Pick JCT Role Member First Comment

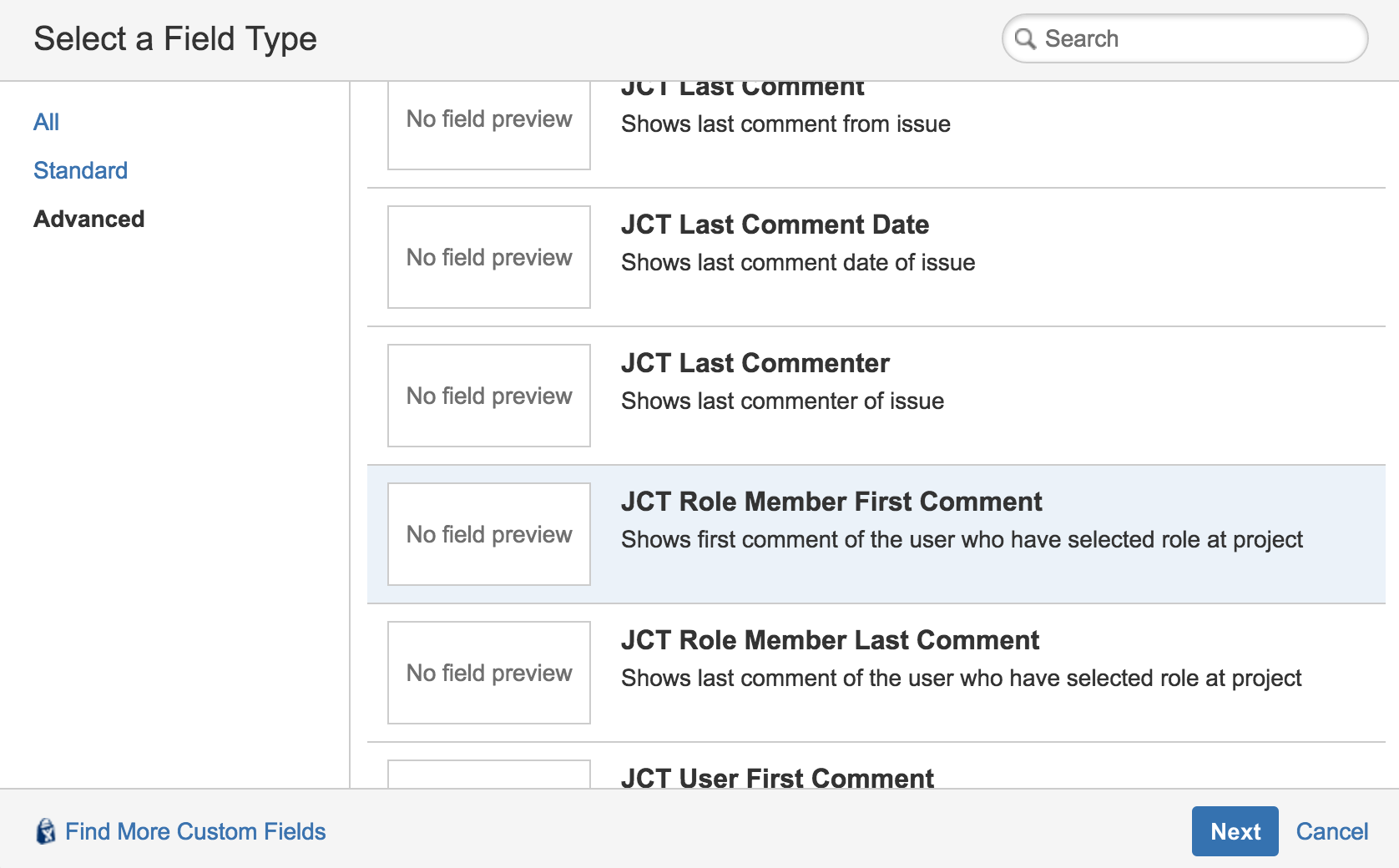point(876,534)
